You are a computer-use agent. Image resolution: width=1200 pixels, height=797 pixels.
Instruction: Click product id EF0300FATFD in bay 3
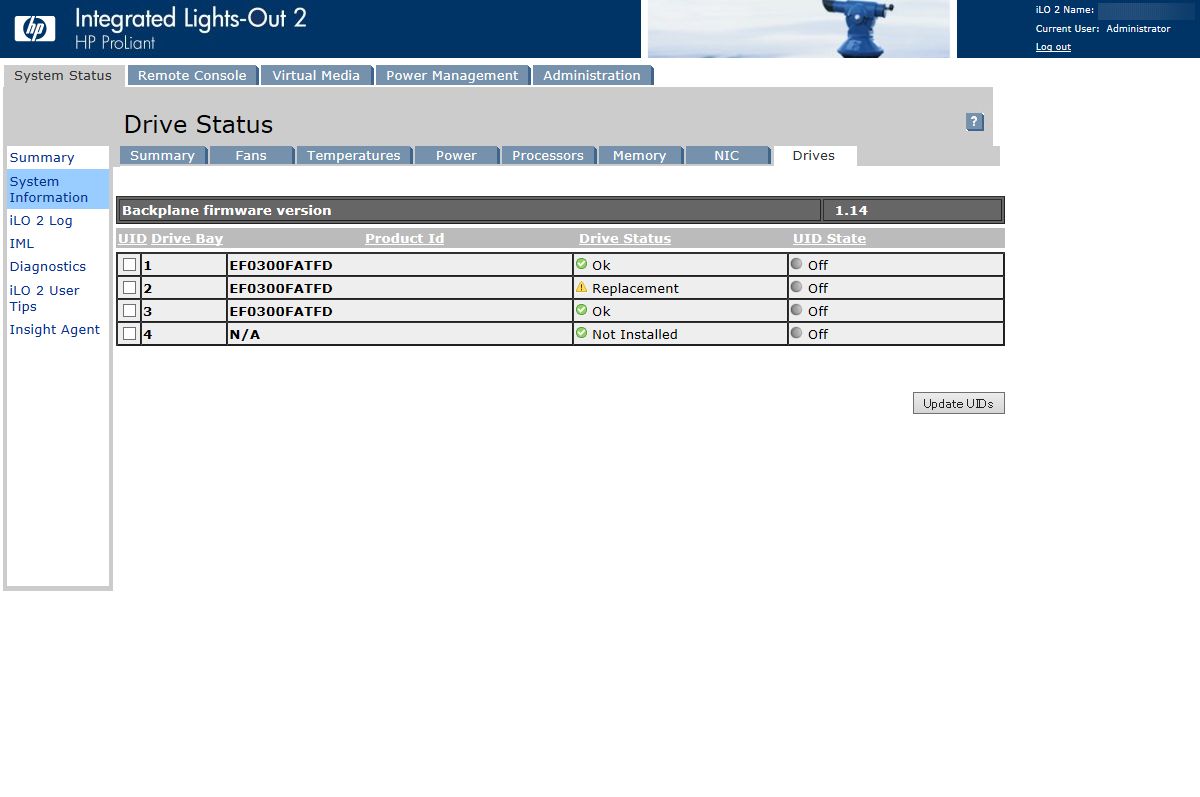(x=281, y=311)
